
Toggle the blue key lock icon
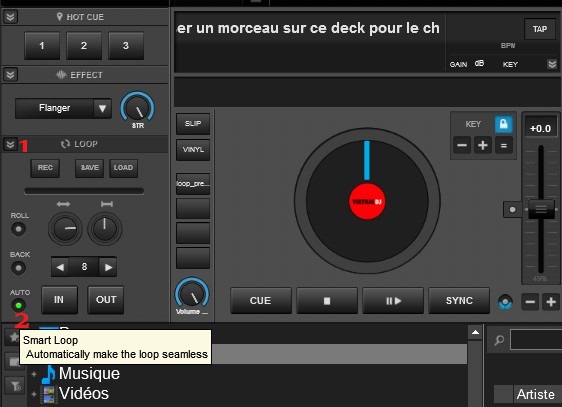point(503,124)
